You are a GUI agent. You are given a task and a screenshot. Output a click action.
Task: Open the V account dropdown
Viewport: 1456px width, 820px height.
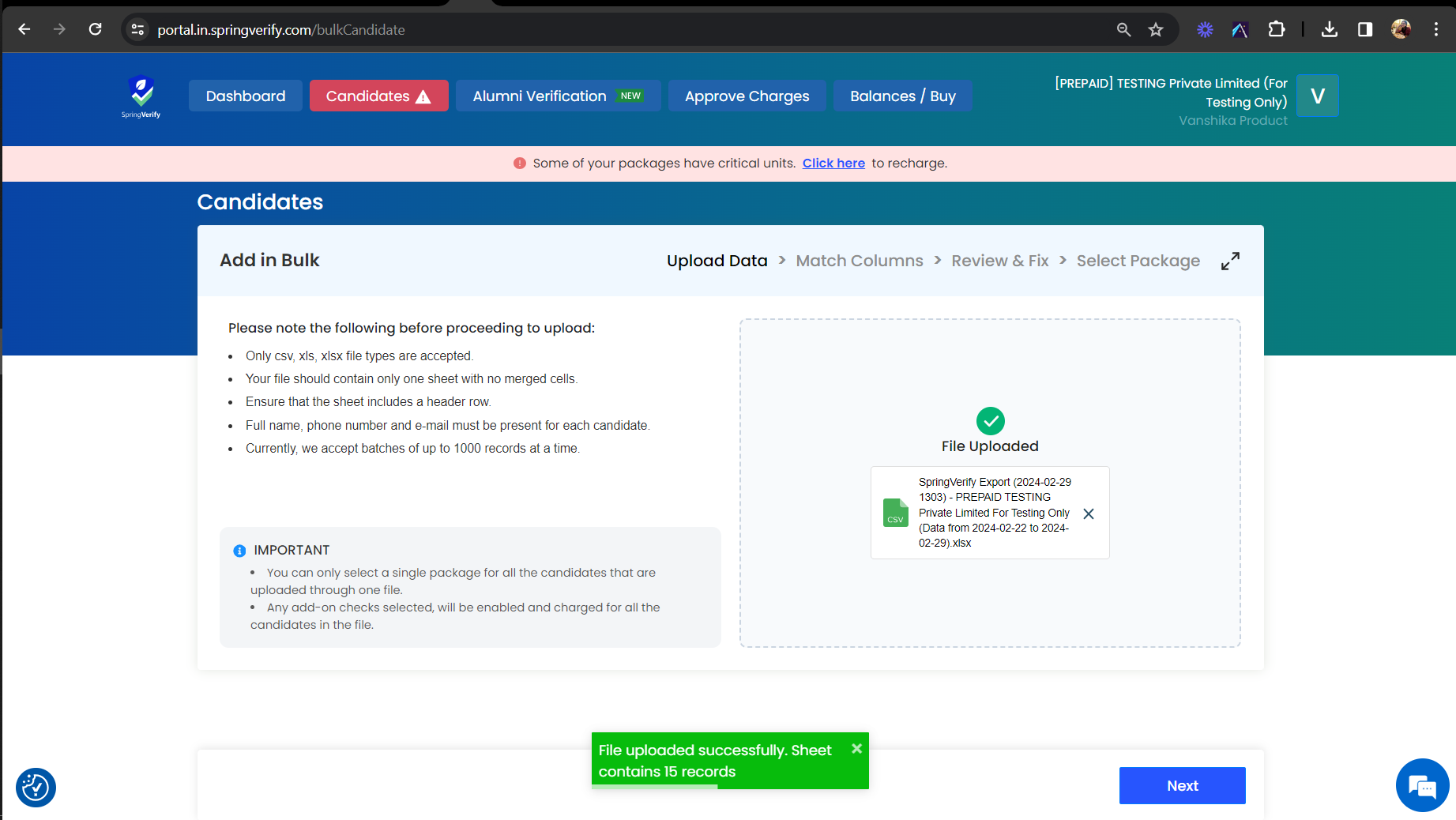coord(1317,96)
